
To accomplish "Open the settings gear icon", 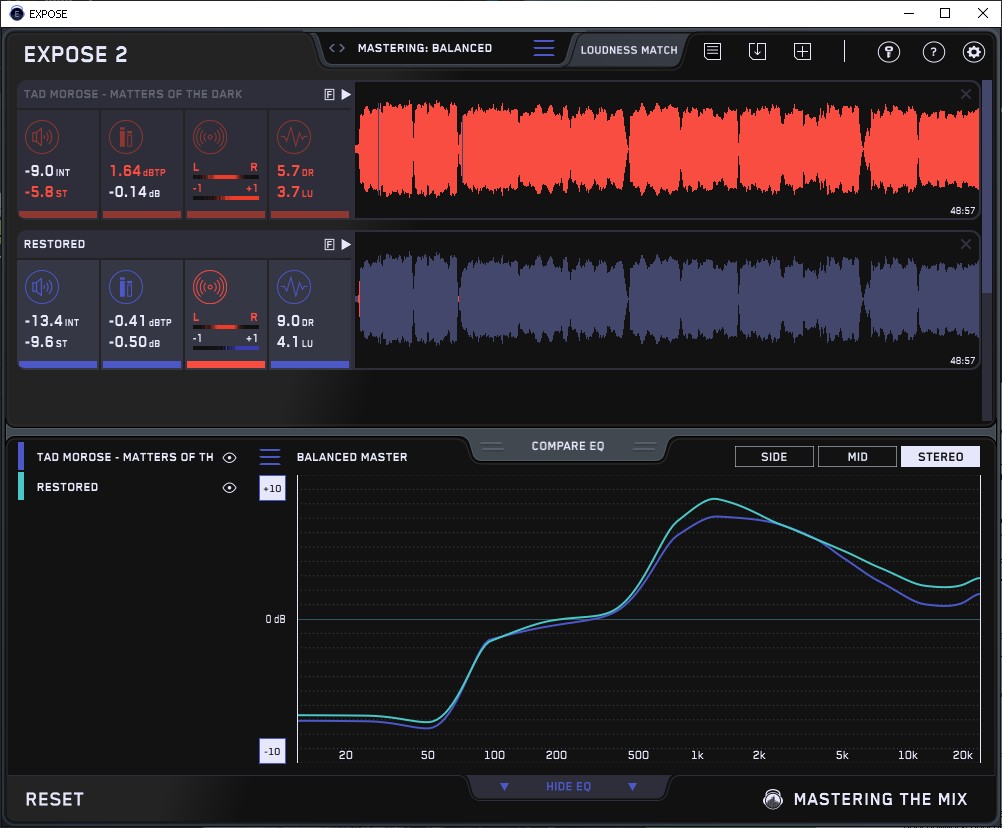I will tap(973, 52).
